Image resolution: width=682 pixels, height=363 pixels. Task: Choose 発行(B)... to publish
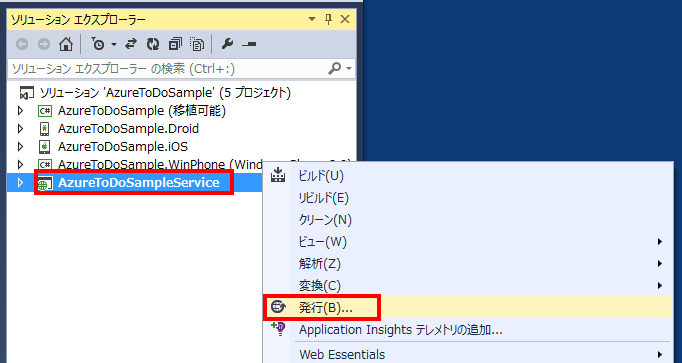(x=468, y=308)
